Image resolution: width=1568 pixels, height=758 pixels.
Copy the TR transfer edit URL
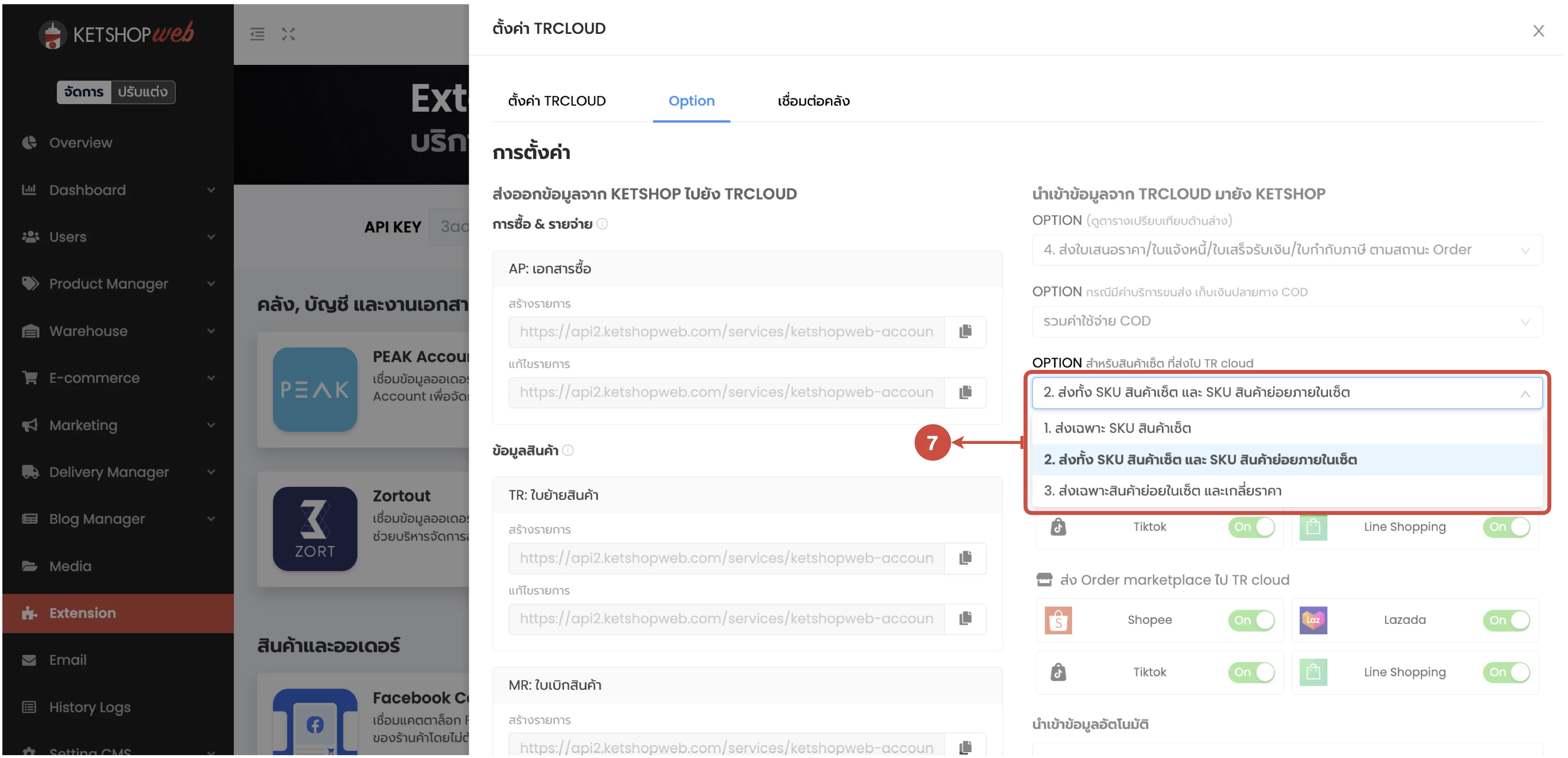click(x=965, y=619)
